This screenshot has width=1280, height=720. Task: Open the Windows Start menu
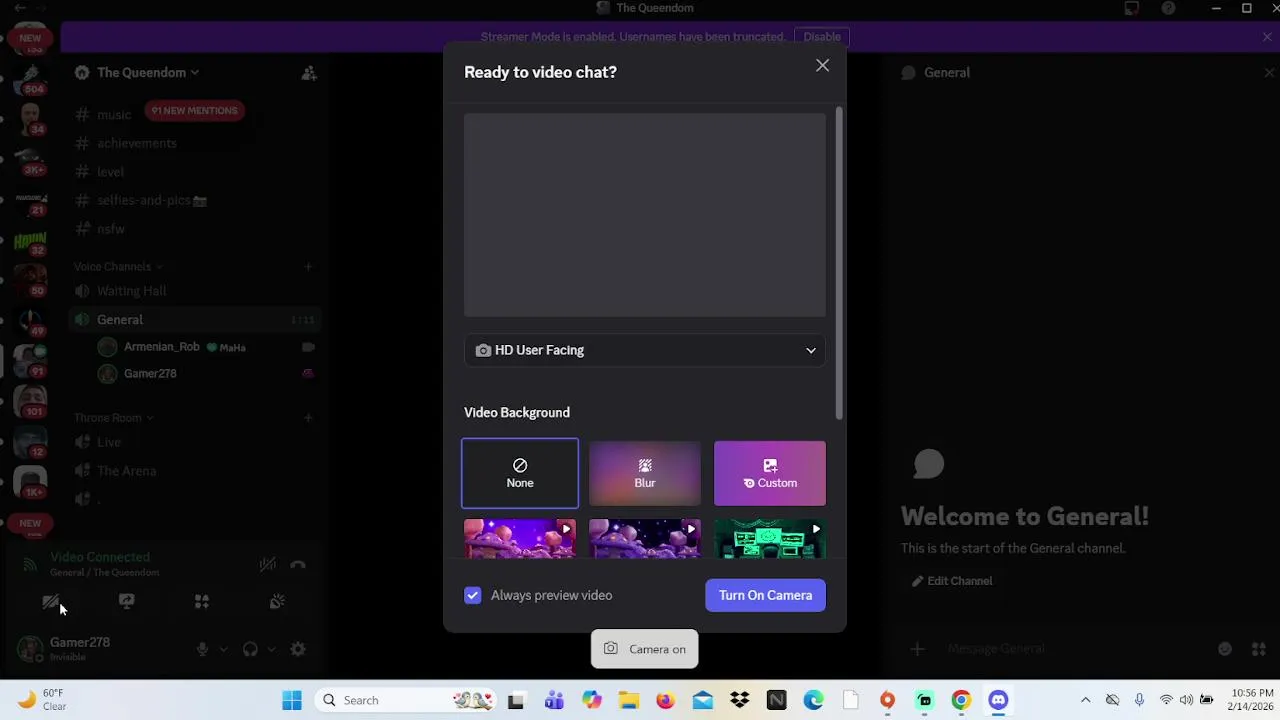coord(292,700)
